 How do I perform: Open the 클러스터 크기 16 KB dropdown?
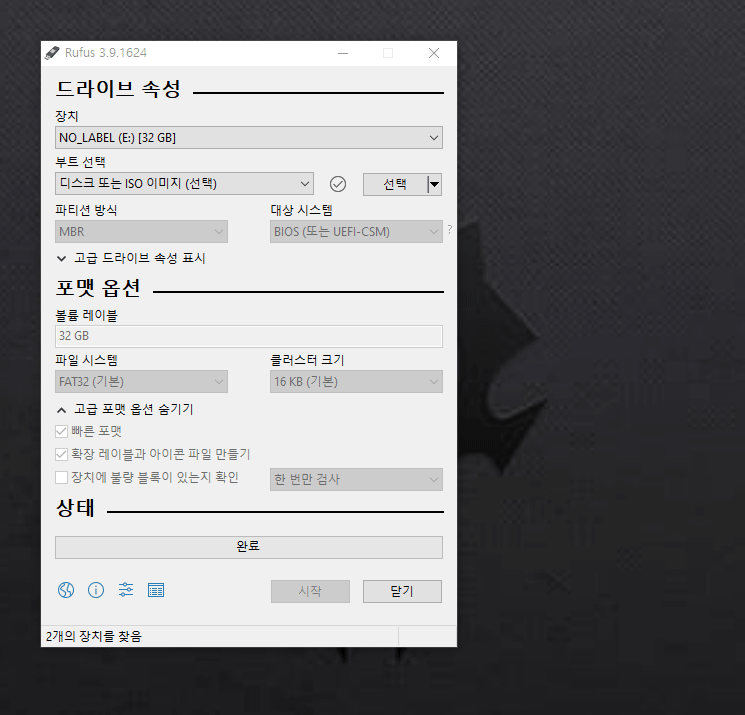(x=356, y=381)
